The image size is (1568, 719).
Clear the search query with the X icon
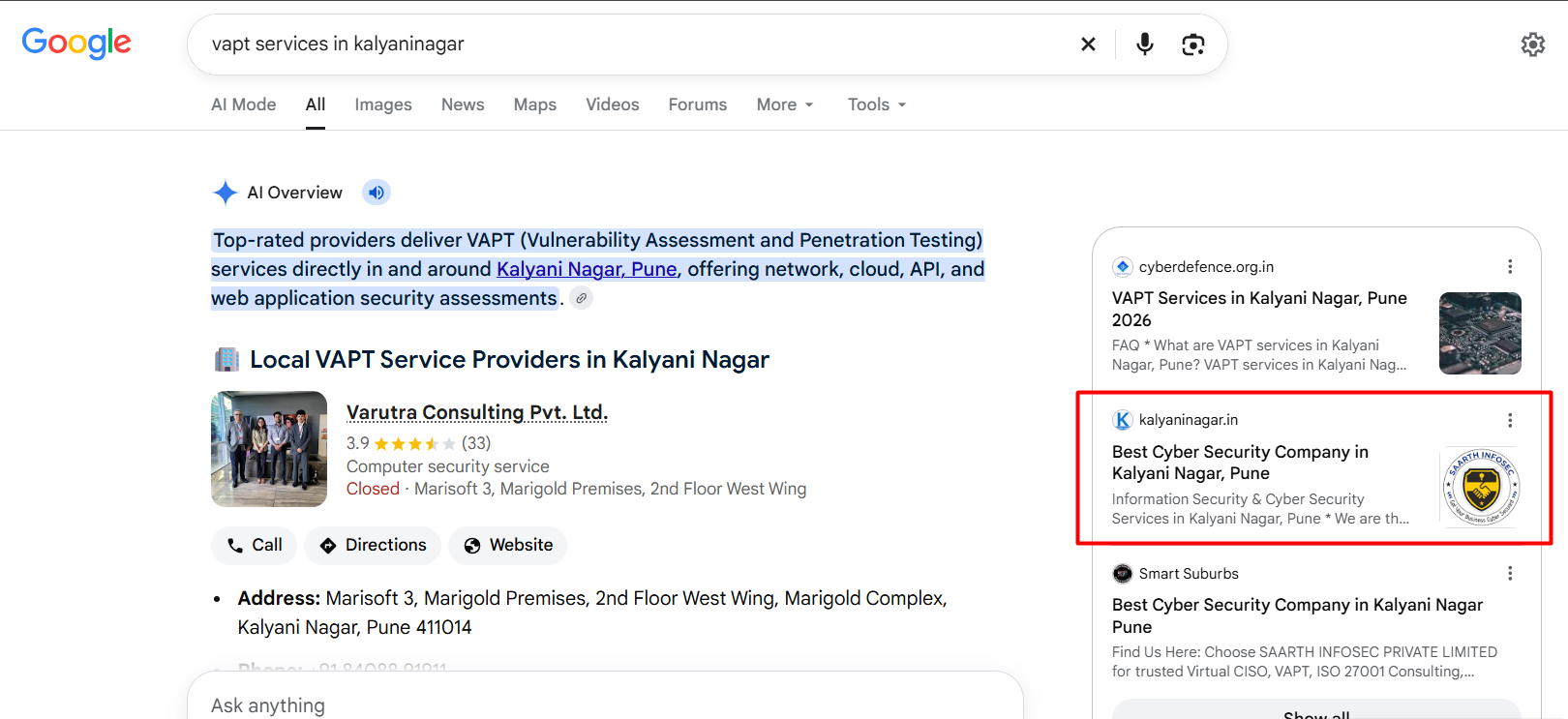pos(1088,44)
